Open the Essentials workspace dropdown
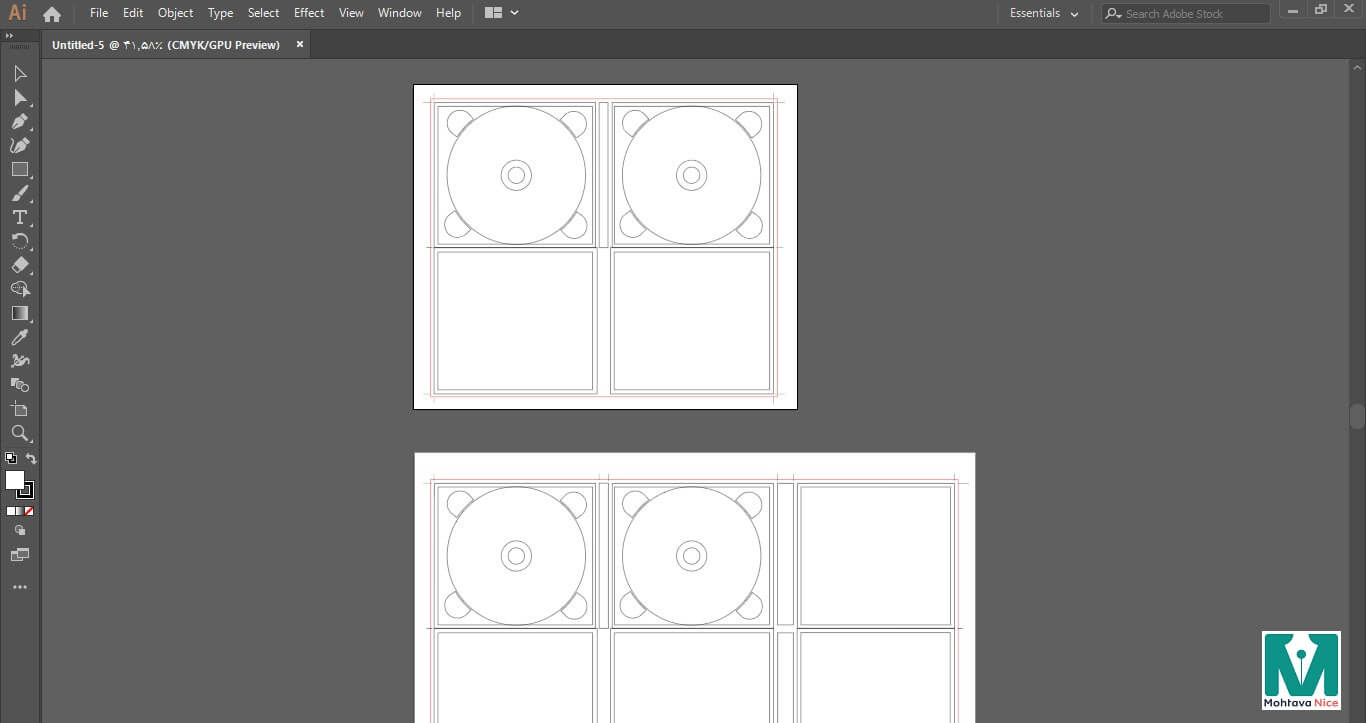Screen dimensions: 1366x723 click(x=1044, y=14)
